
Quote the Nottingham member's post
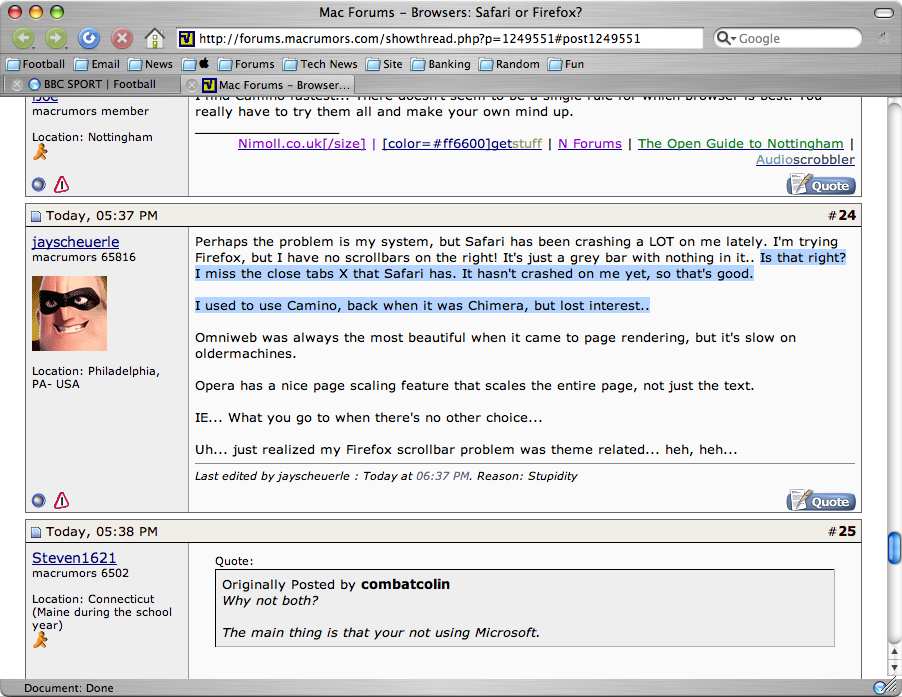821,185
